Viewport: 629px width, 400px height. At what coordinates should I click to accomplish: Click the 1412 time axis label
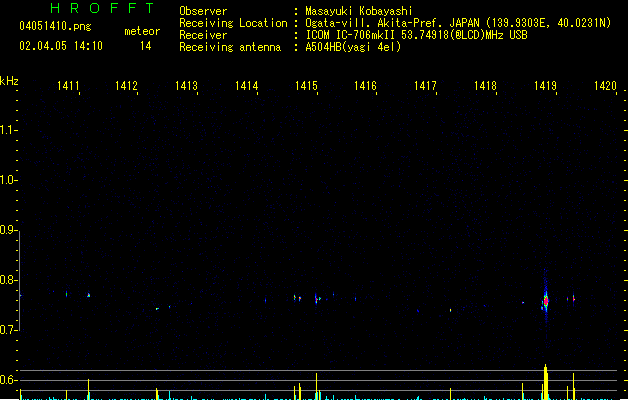point(126,86)
